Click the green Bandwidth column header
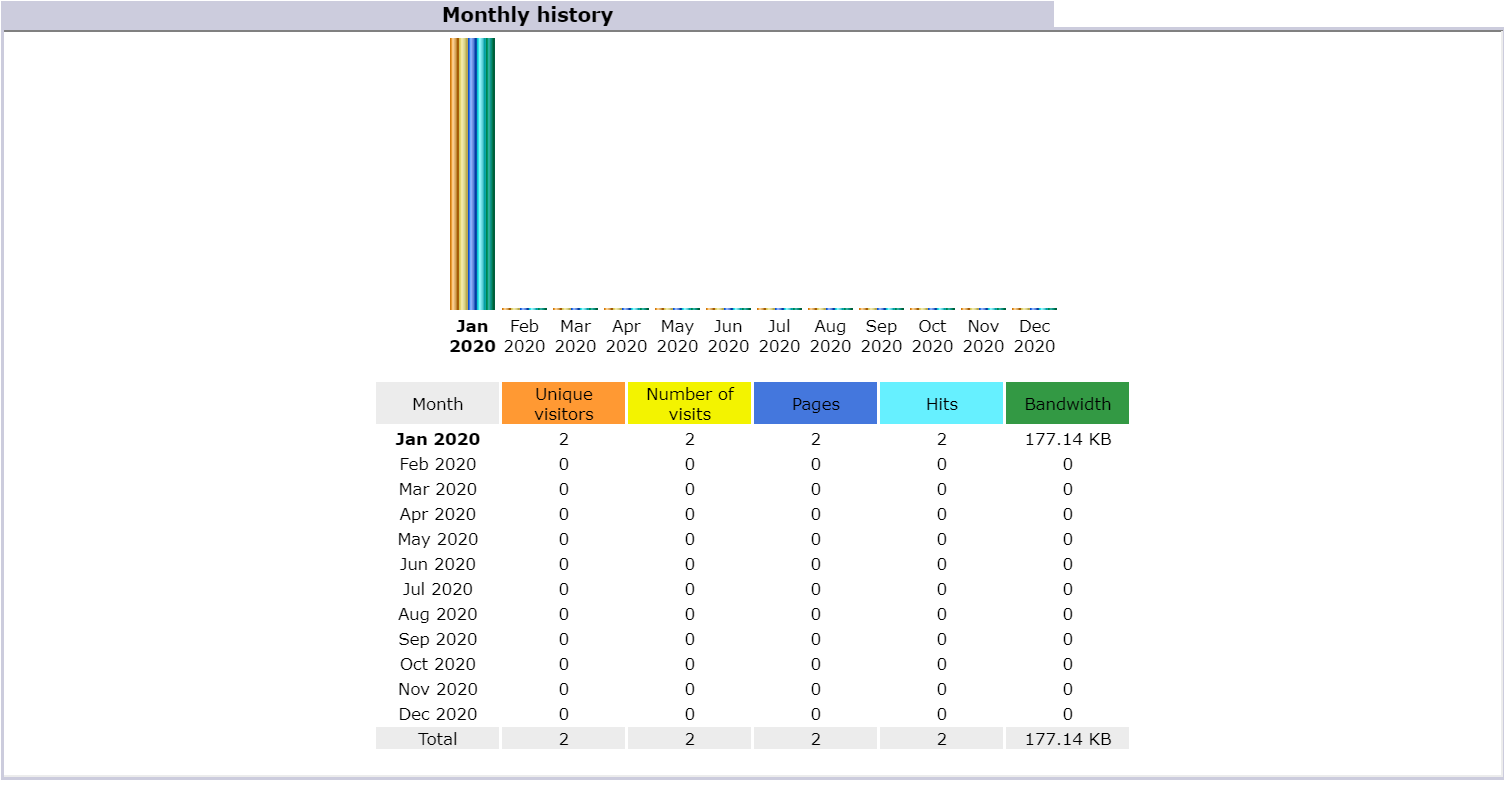The image size is (1504, 786). [x=1067, y=403]
